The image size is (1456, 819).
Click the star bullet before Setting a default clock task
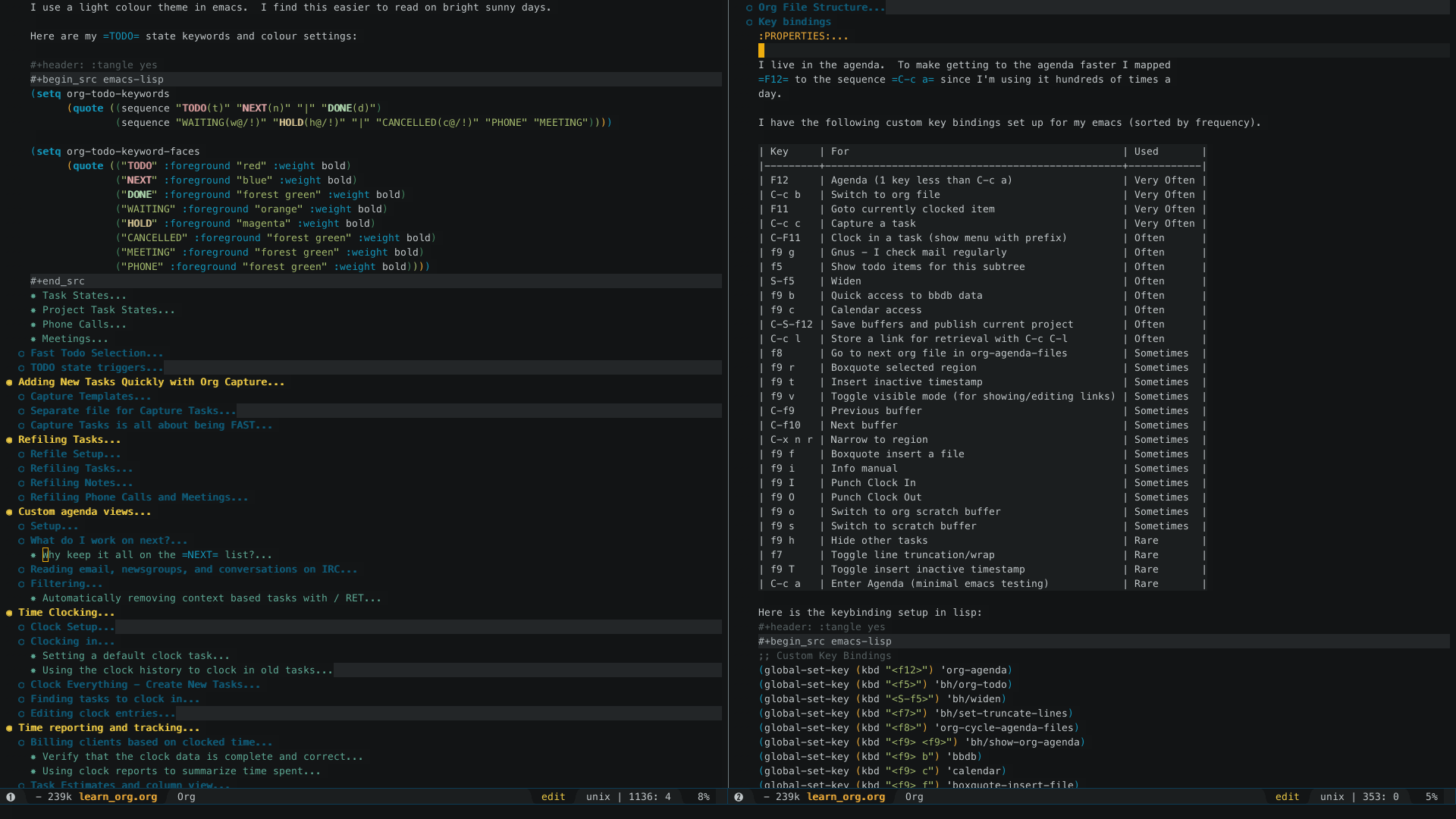pos(33,656)
